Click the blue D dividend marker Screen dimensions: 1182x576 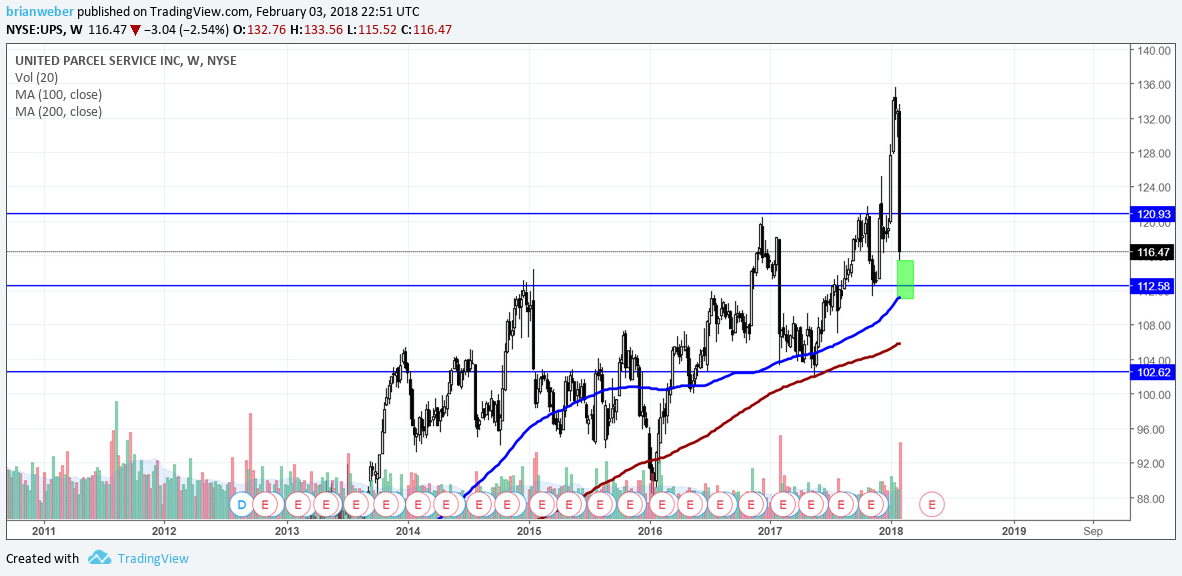pos(242,503)
